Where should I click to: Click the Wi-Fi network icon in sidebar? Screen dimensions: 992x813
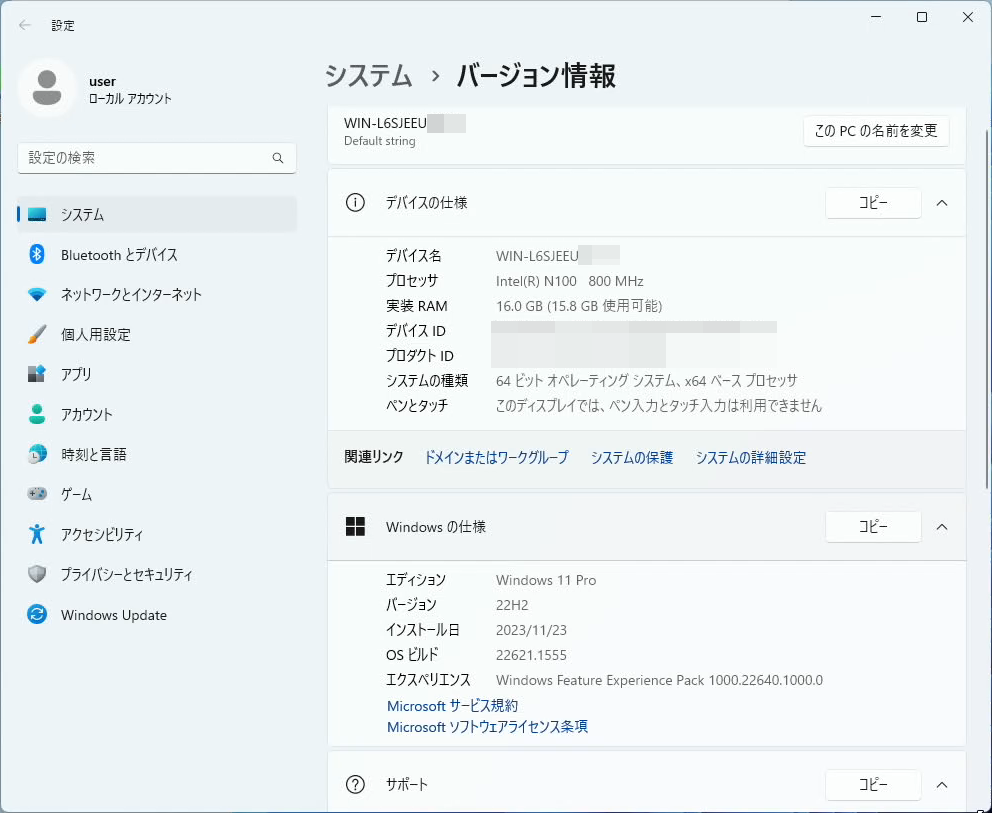(x=37, y=294)
